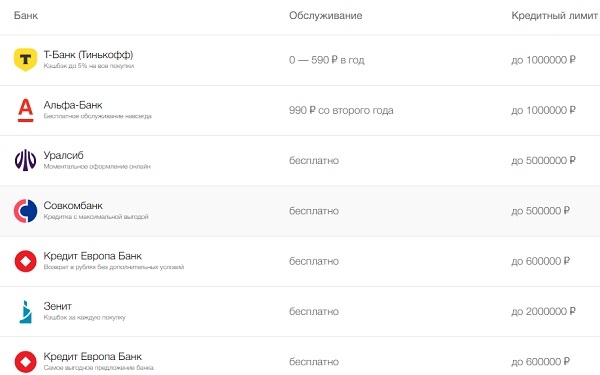Click the '0 — 590 ₽ в год' service fee
This screenshot has width=600, height=375.
(327, 60)
